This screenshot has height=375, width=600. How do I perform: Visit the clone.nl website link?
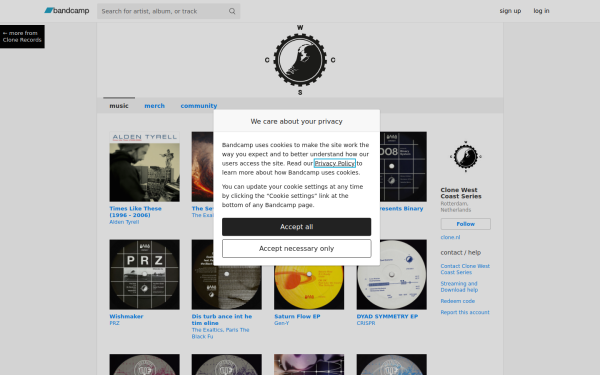450,237
